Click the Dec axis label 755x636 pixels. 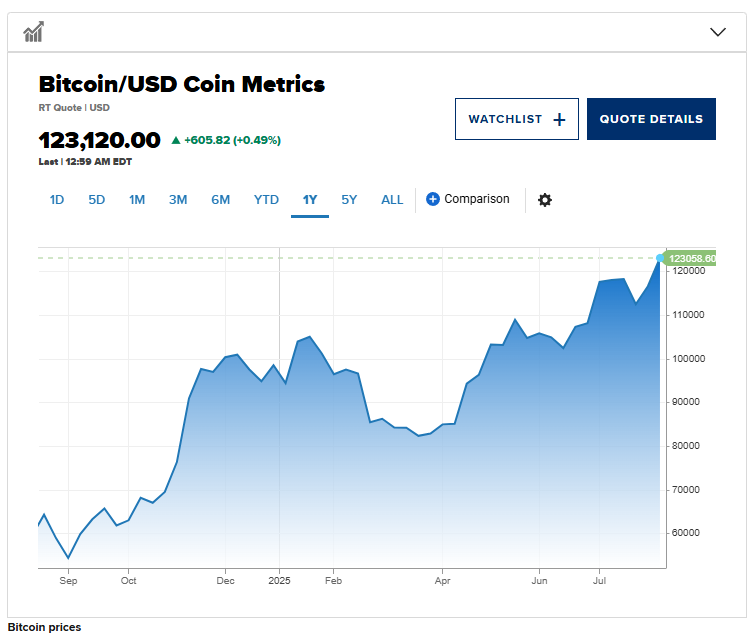[x=225, y=581]
